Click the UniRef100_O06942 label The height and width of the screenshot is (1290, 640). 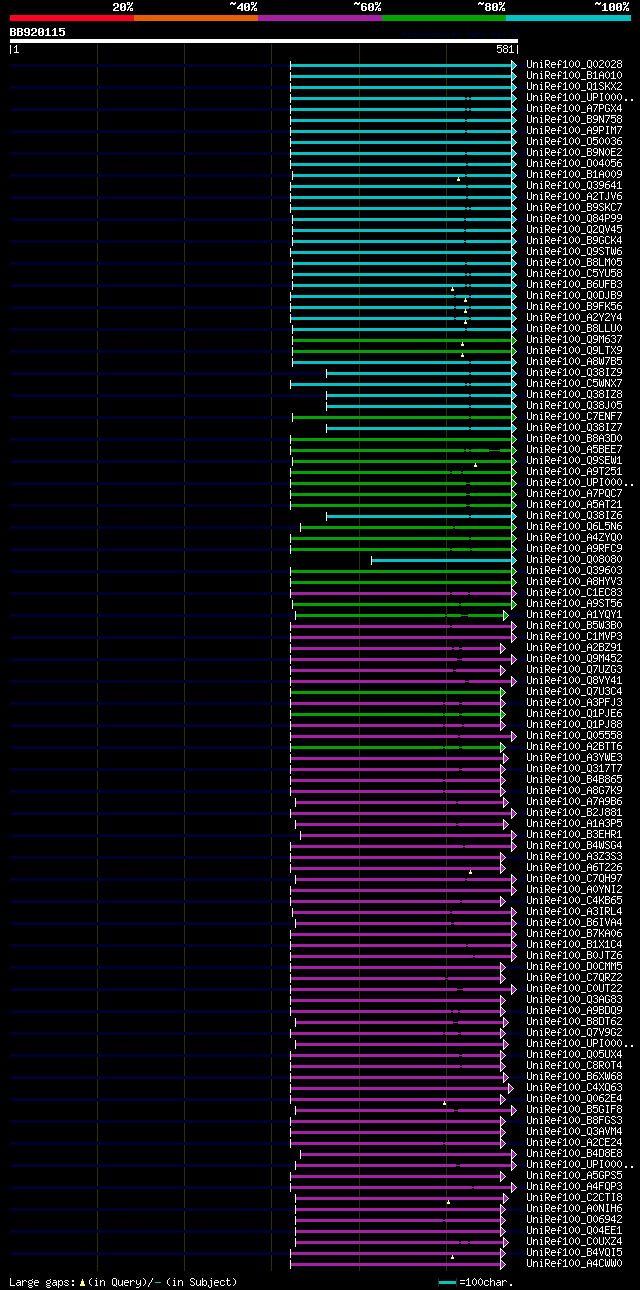click(x=574, y=1219)
